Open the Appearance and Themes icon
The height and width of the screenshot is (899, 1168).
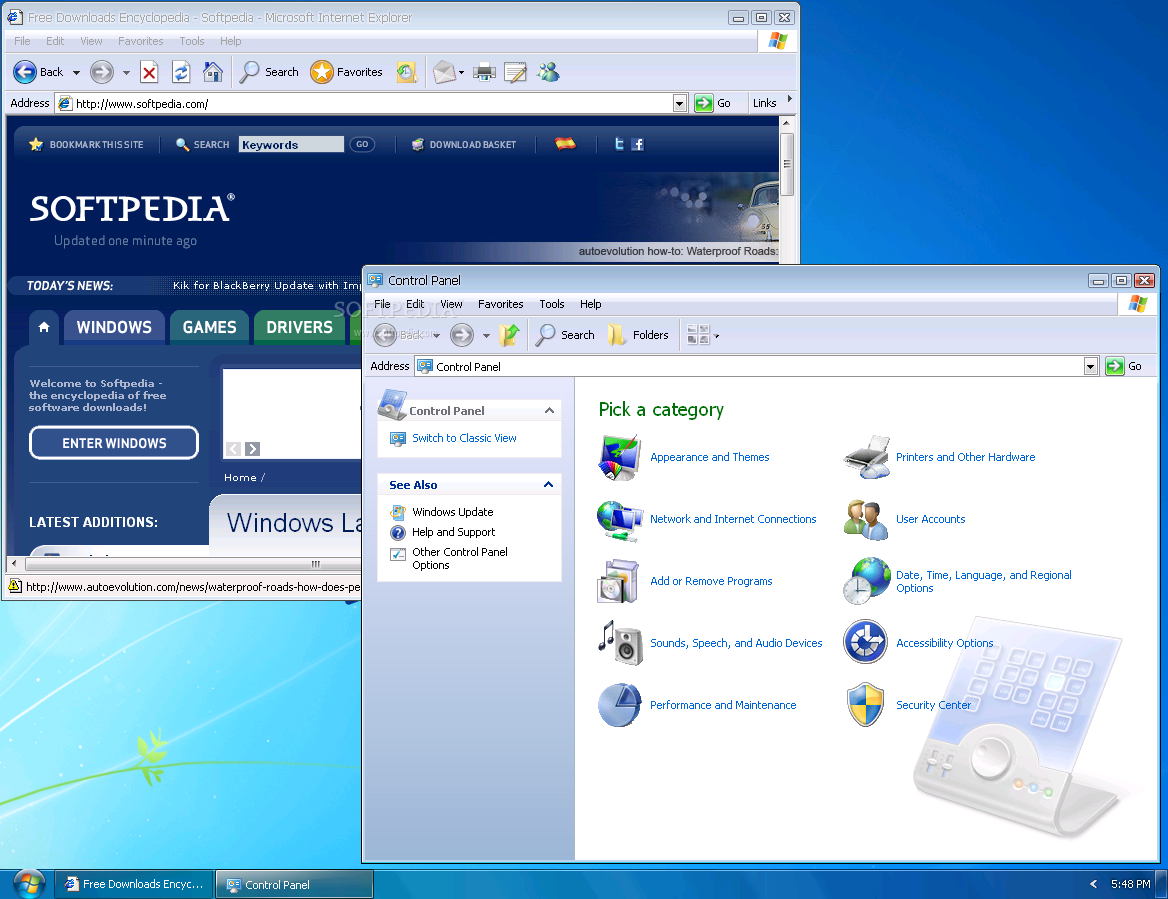point(619,457)
